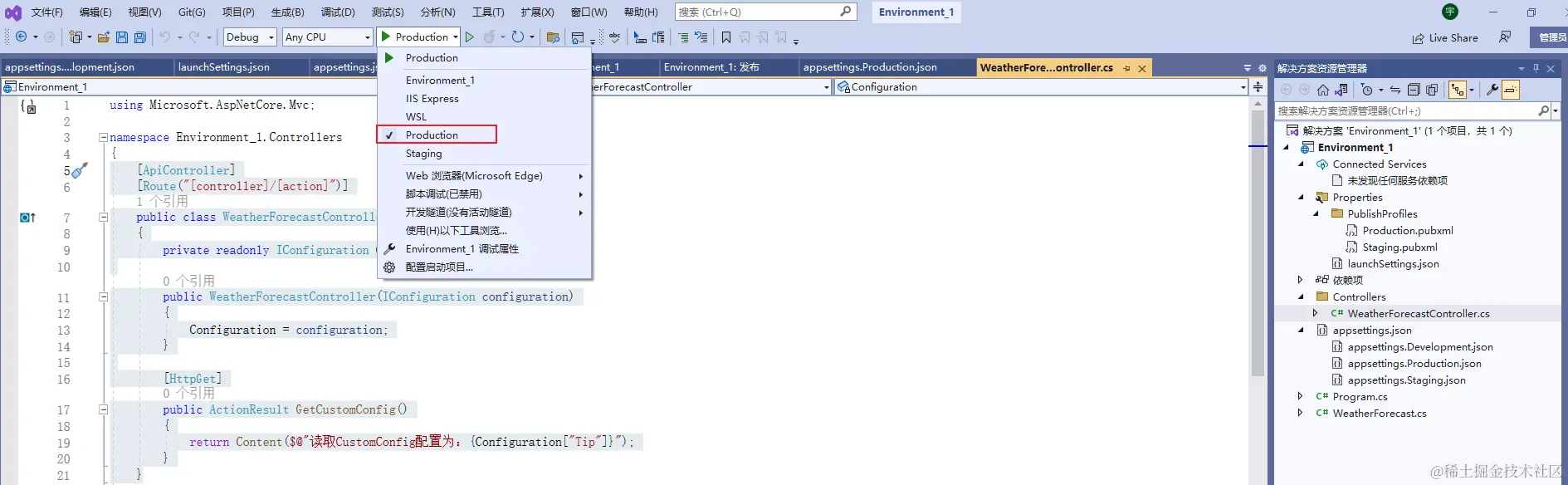Image resolution: width=1568 pixels, height=485 pixels.
Task: Open Production.pubxml in Solution Explorer
Action: [1408, 231]
